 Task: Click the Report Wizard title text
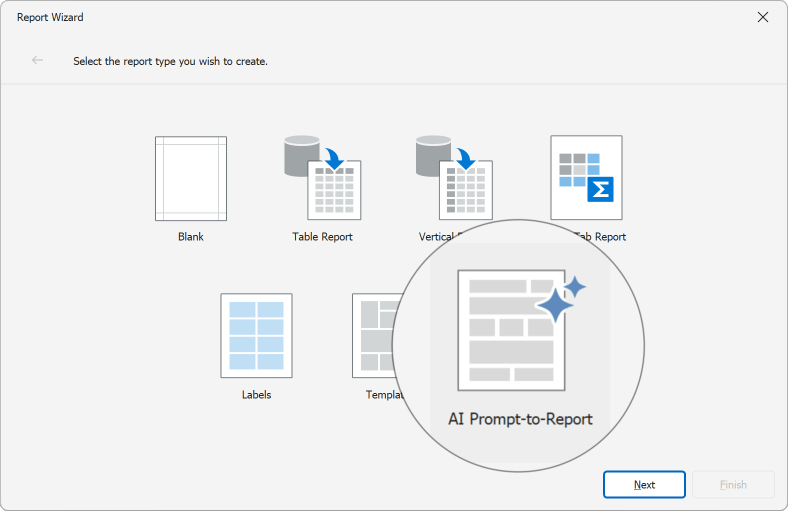click(x=49, y=17)
